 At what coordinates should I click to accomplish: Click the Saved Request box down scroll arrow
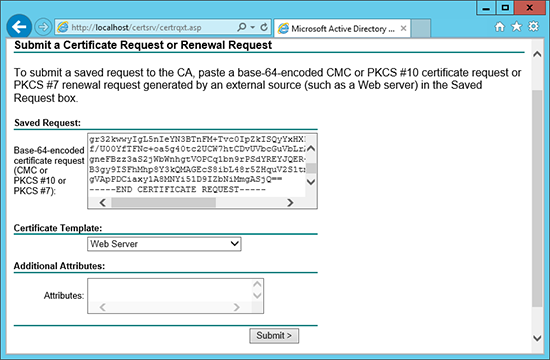pyautogui.click(x=311, y=182)
